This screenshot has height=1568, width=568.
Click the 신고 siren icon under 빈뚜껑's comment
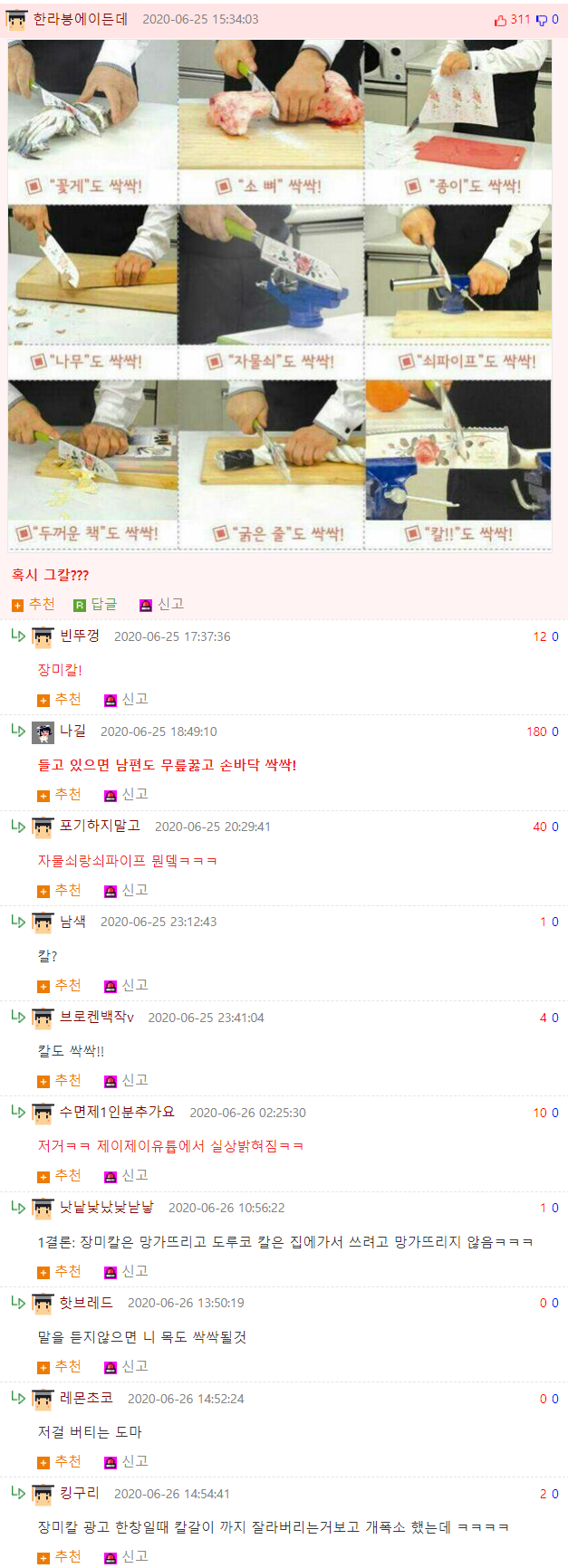(x=111, y=700)
